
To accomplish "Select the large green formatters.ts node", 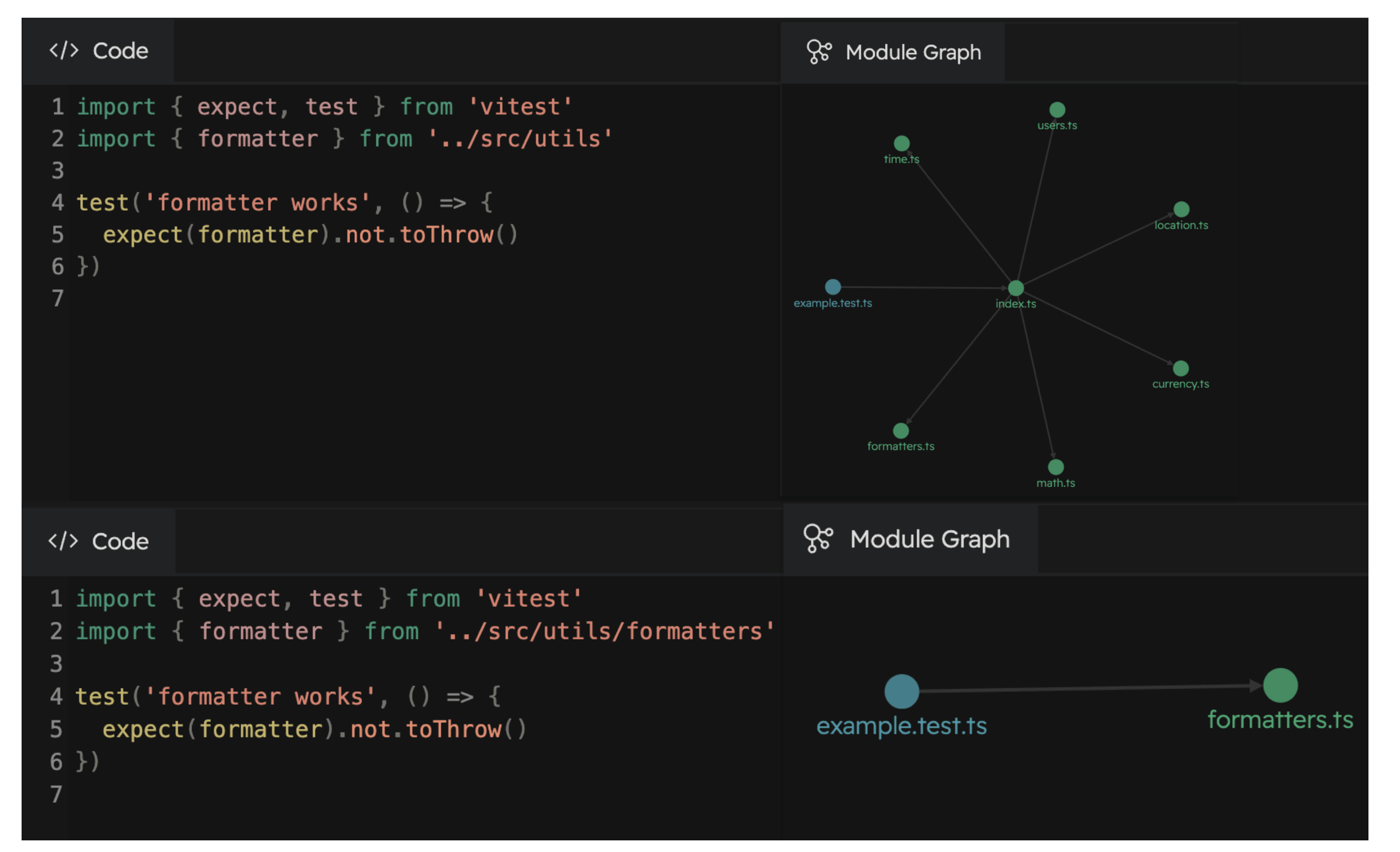I will pyautogui.click(x=1280, y=685).
